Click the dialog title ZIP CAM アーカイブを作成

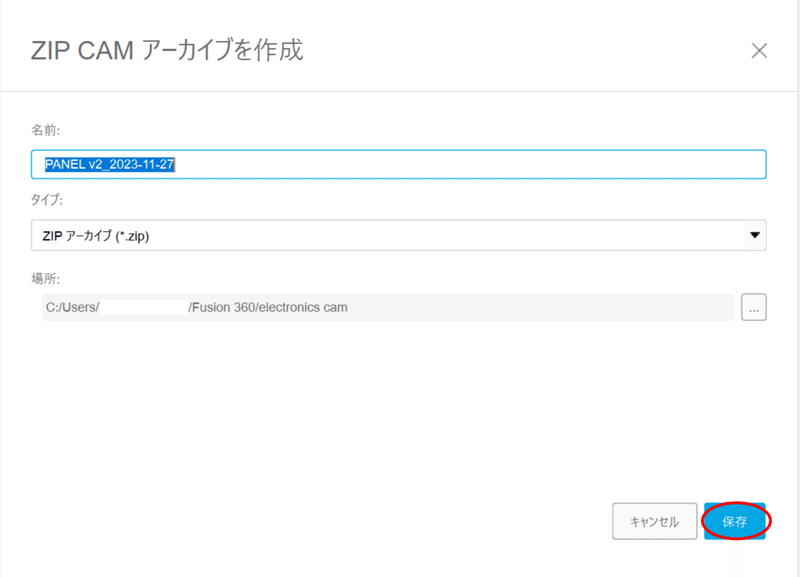[x=167, y=50]
